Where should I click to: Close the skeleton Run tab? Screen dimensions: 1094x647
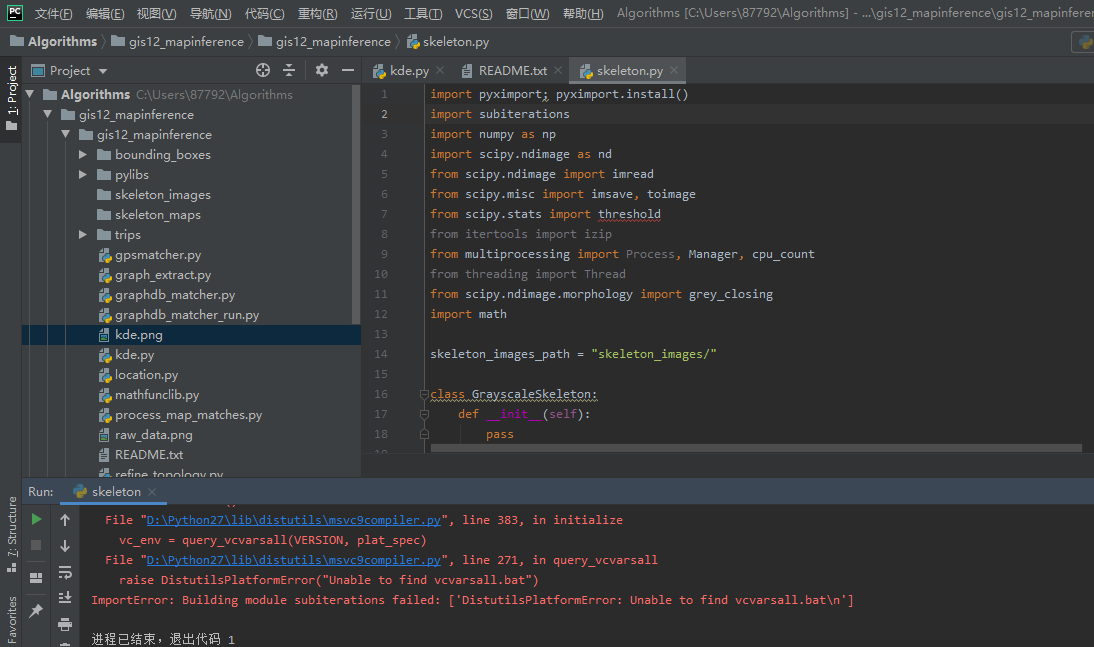click(x=151, y=491)
